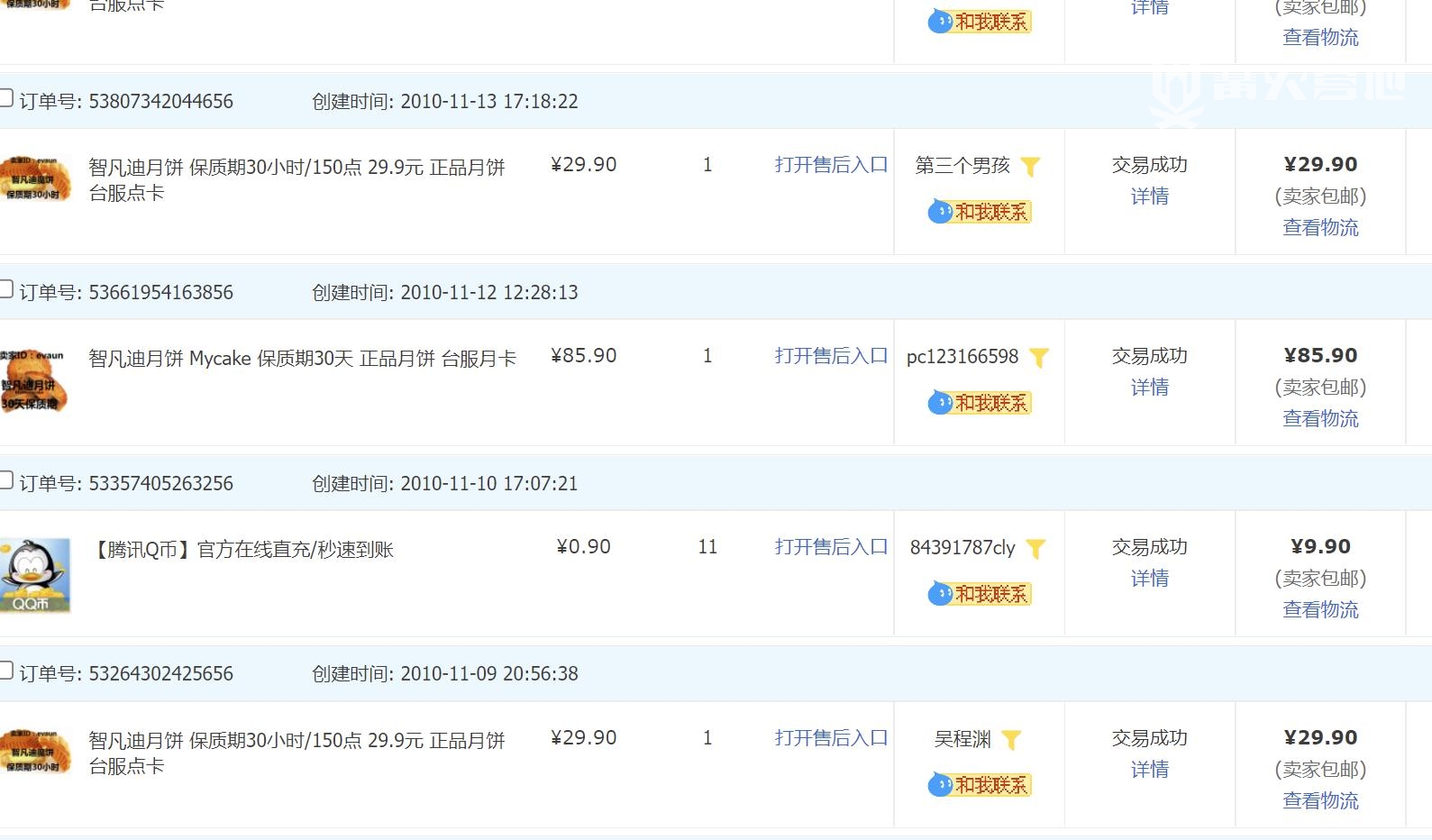Open 打开售后入口 for order 53807342044656
This screenshot has height=840, width=1432.
point(831,165)
